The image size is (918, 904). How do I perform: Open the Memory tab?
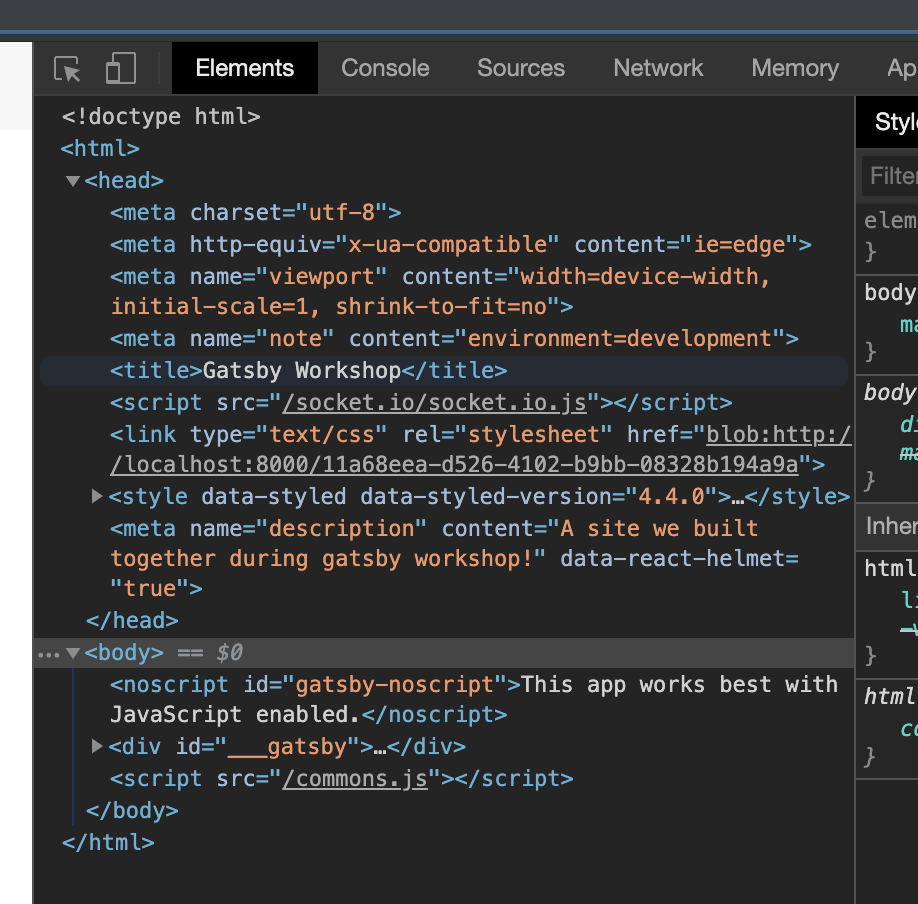point(795,68)
